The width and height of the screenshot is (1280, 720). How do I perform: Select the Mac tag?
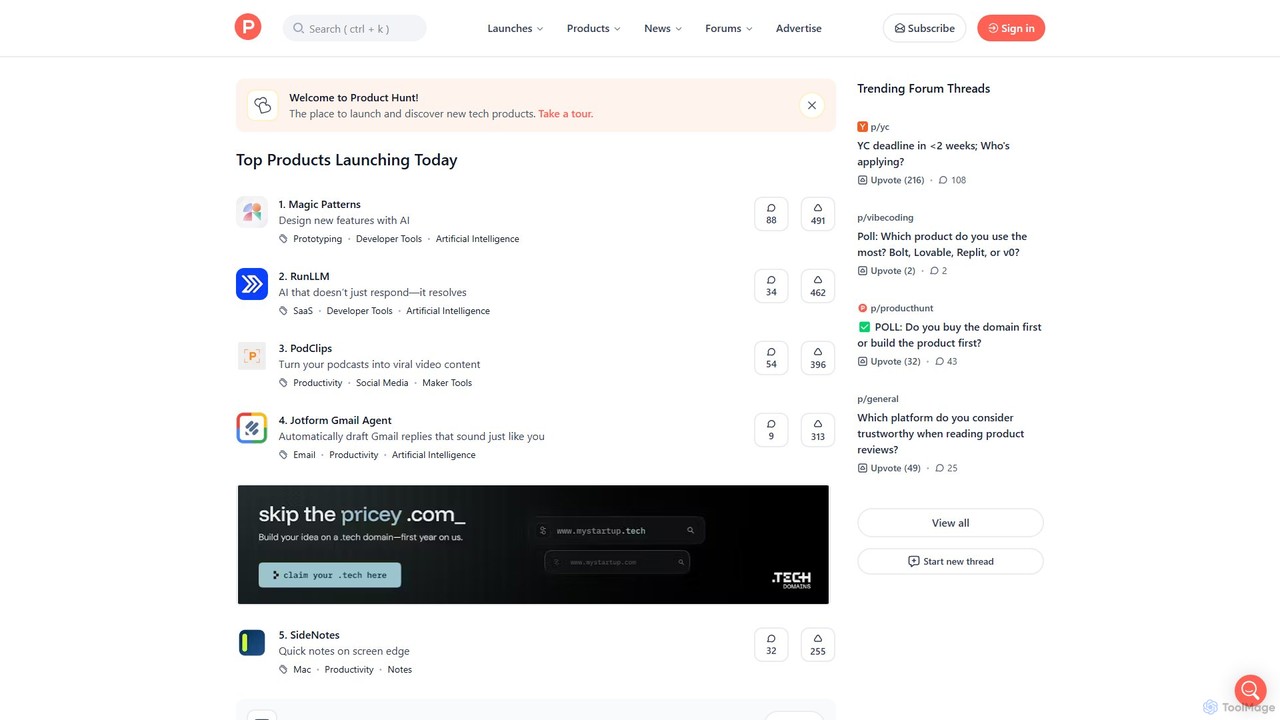tap(302, 670)
